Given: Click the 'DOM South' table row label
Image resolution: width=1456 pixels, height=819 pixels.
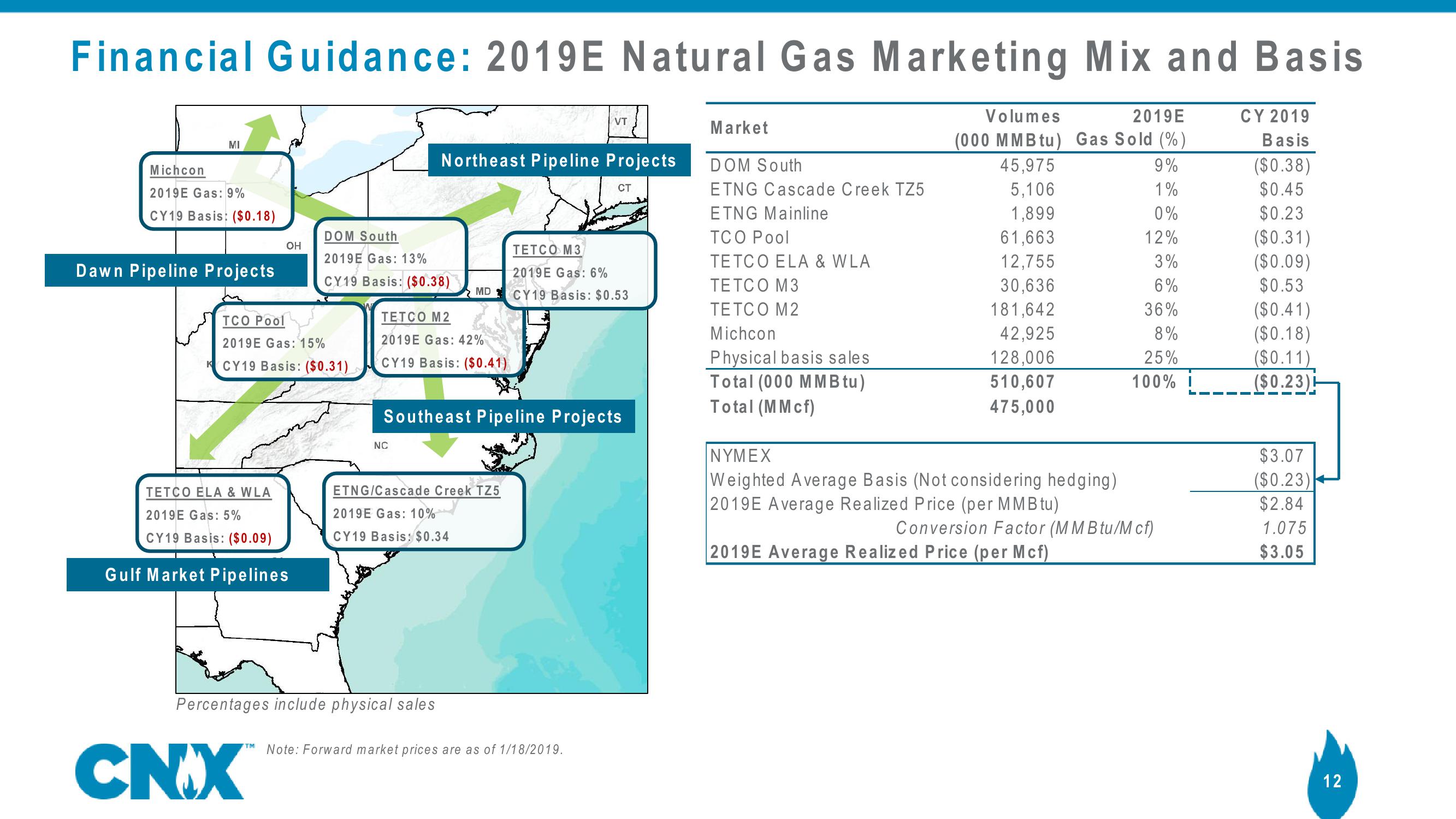Looking at the screenshot, I should [x=756, y=165].
